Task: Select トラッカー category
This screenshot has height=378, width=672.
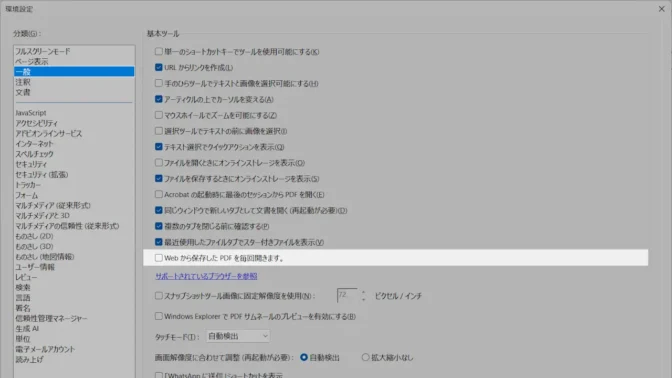Action: (x=74, y=185)
